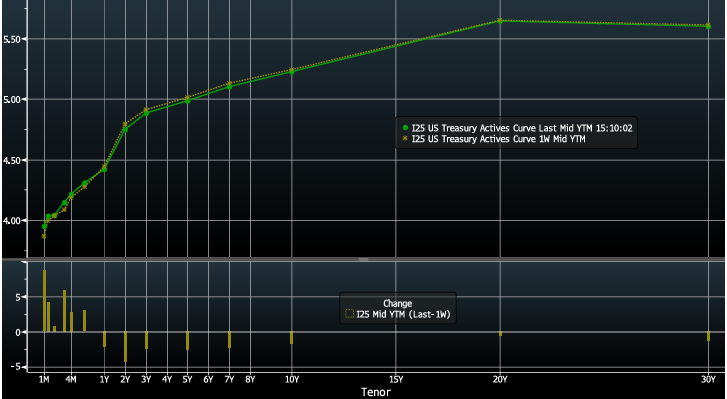Click the 5Y tenor axis label
The image size is (727, 399).
tap(187, 380)
